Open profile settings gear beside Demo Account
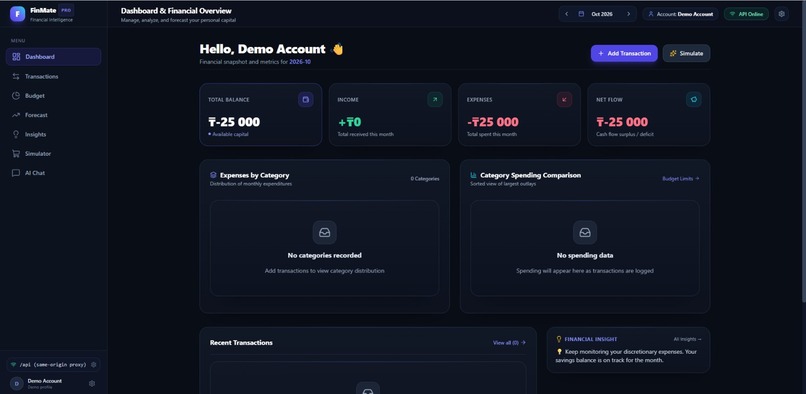The height and width of the screenshot is (394, 806). point(92,384)
